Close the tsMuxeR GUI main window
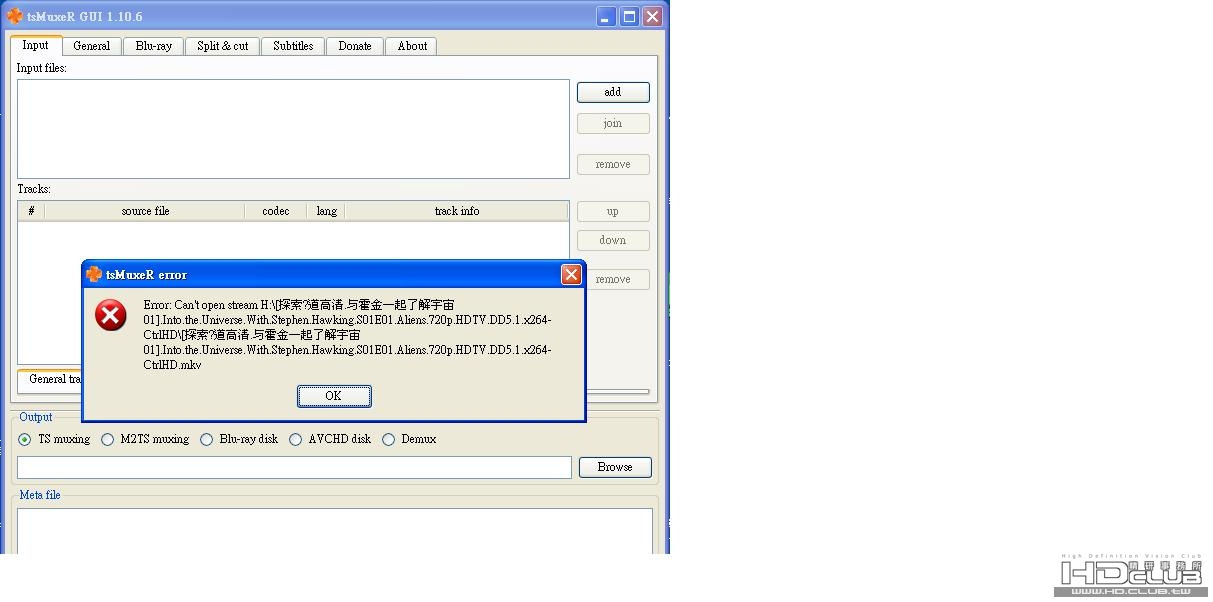1213x602 pixels. click(x=652, y=16)
